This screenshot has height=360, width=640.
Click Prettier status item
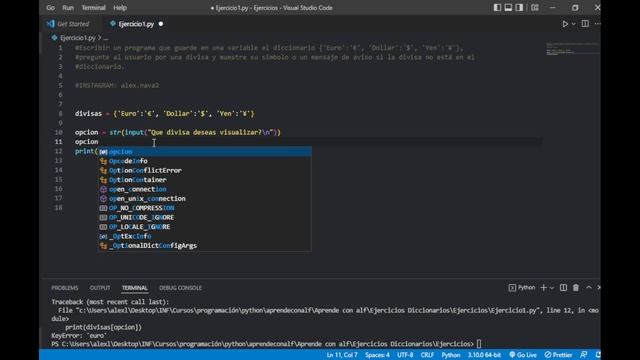pyautogui.click(x=558, y=355)
